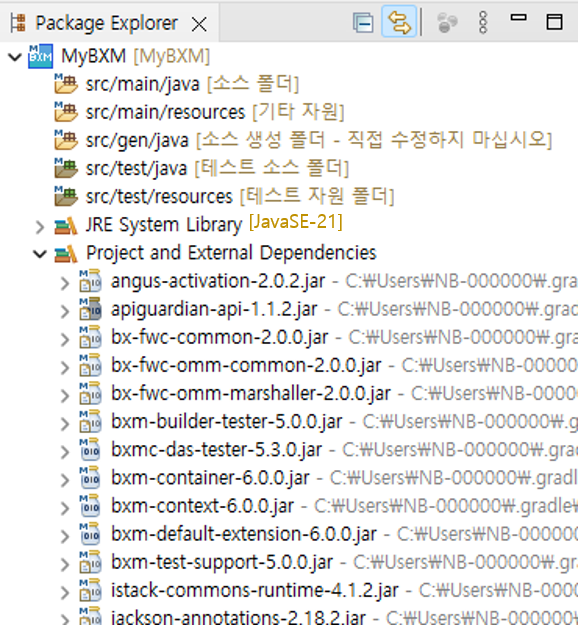This screenshot has height=625, width=578.
Task: Click bx-fwc-omm-common-2.0.0.jar icon
Action: click(90, 365)
